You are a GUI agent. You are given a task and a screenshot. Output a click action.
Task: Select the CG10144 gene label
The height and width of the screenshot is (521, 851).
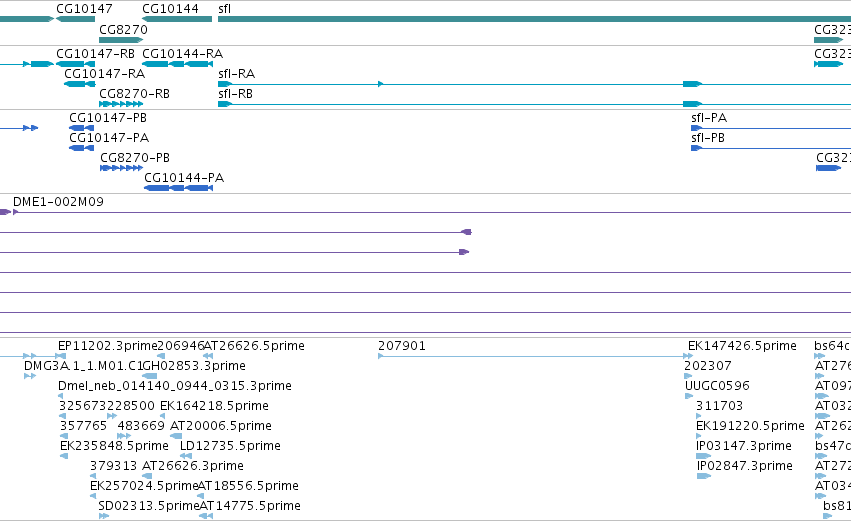tap(170, 9)
